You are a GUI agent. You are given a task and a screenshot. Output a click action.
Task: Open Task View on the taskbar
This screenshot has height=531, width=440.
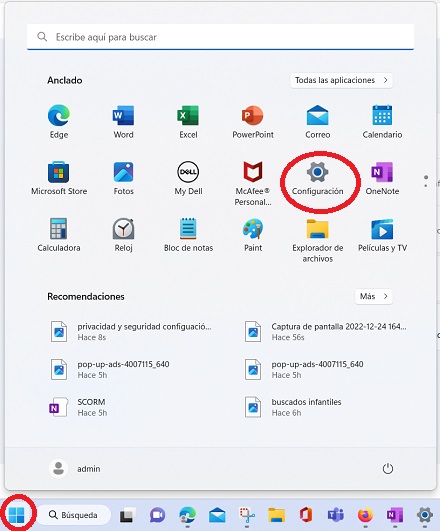point(127,515)
